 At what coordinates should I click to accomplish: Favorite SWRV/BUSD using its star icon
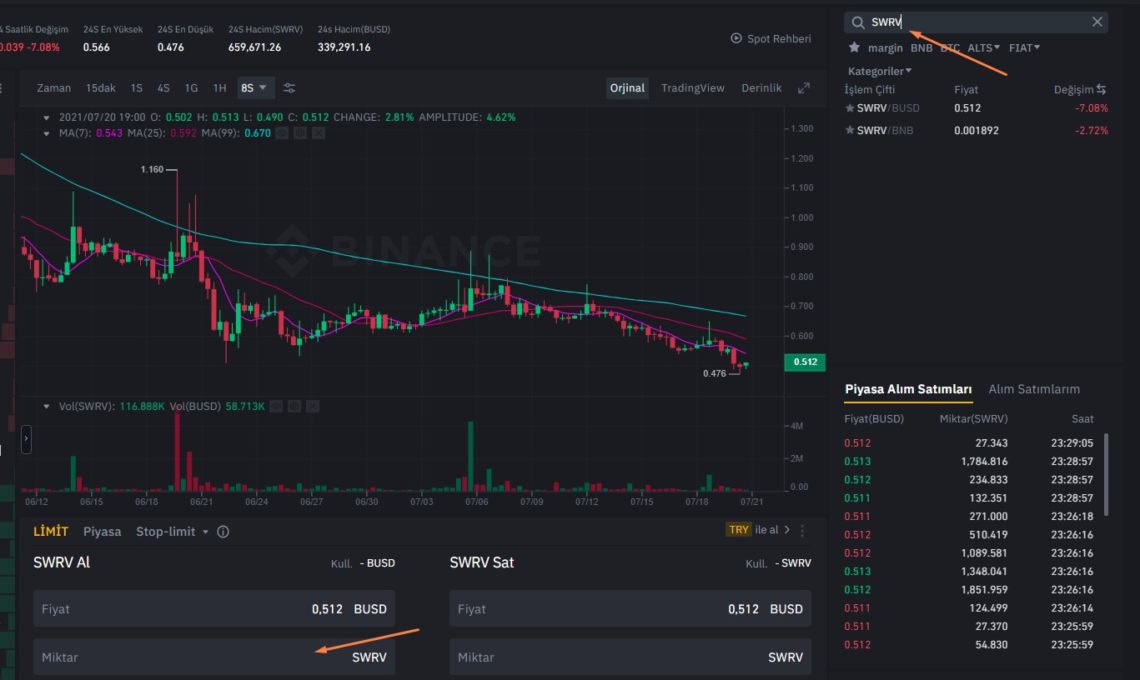pos(852,108)
